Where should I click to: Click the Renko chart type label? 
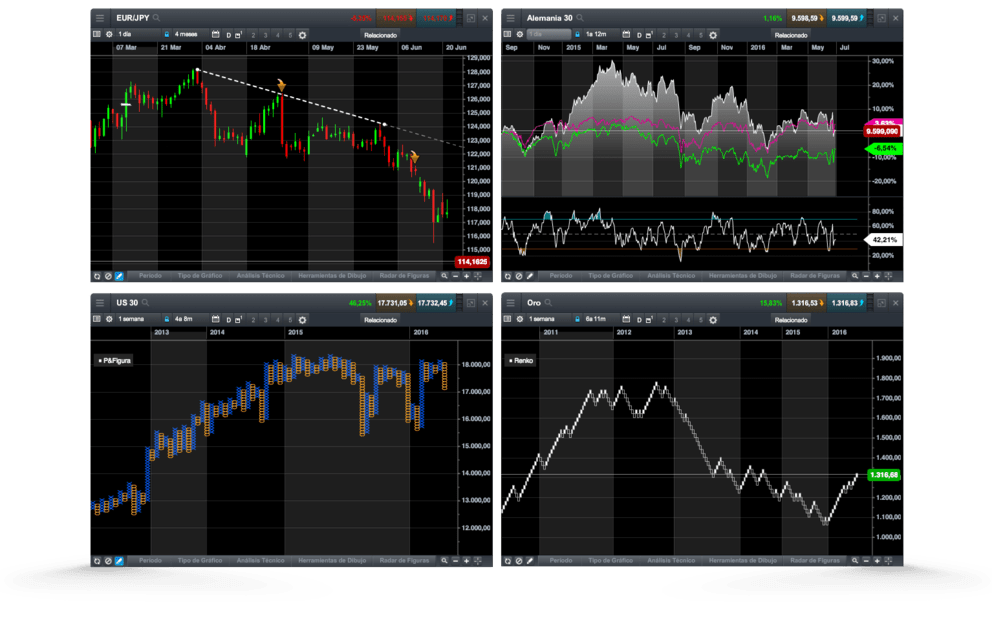pos(521,361)
